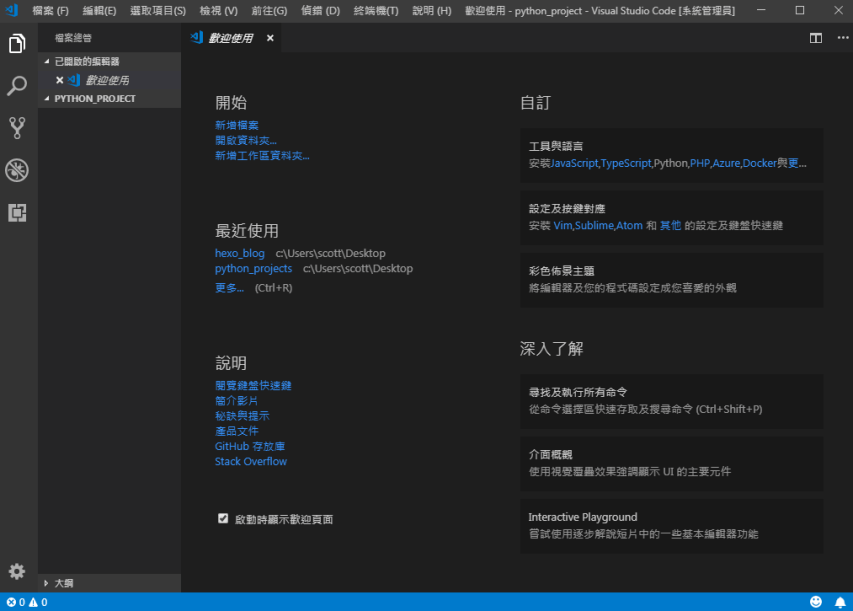
Task: Open the notifications bell icon
Action: click(840, 602)
